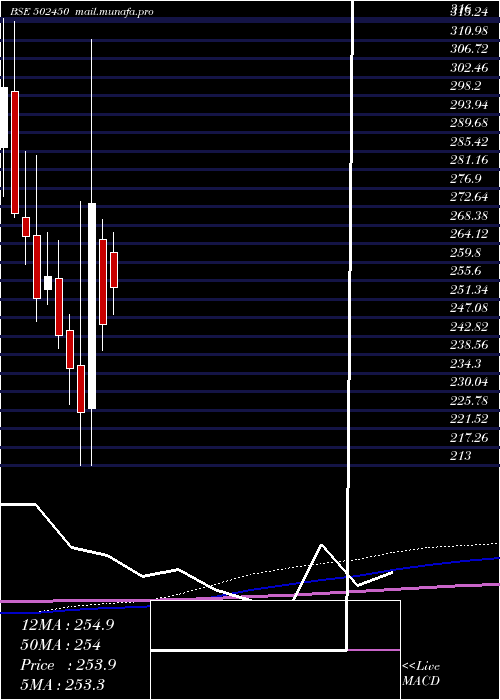500x700 pixels.
Task: Click the 268.38 price axis label
Action: [469, 216]
